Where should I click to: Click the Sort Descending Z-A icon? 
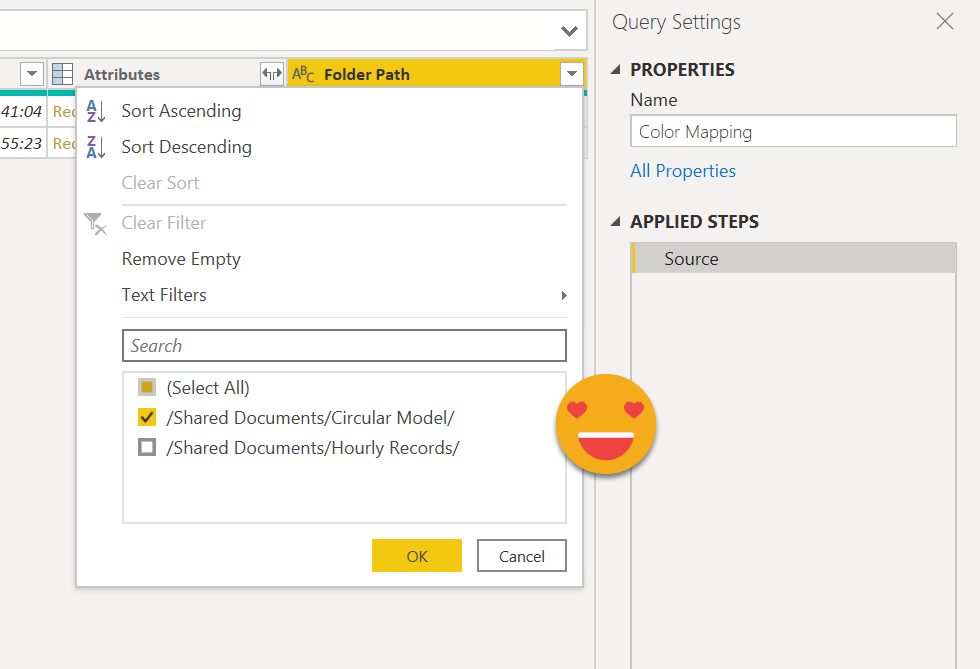(x=96, y=147)
